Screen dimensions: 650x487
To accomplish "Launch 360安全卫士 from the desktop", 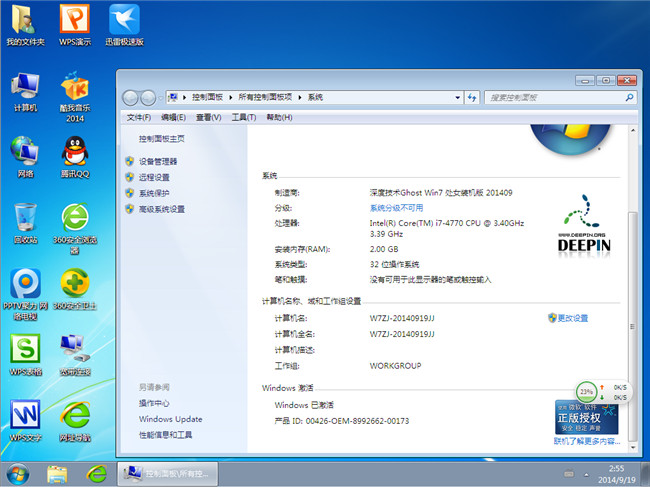I will (x=75, y=289).
